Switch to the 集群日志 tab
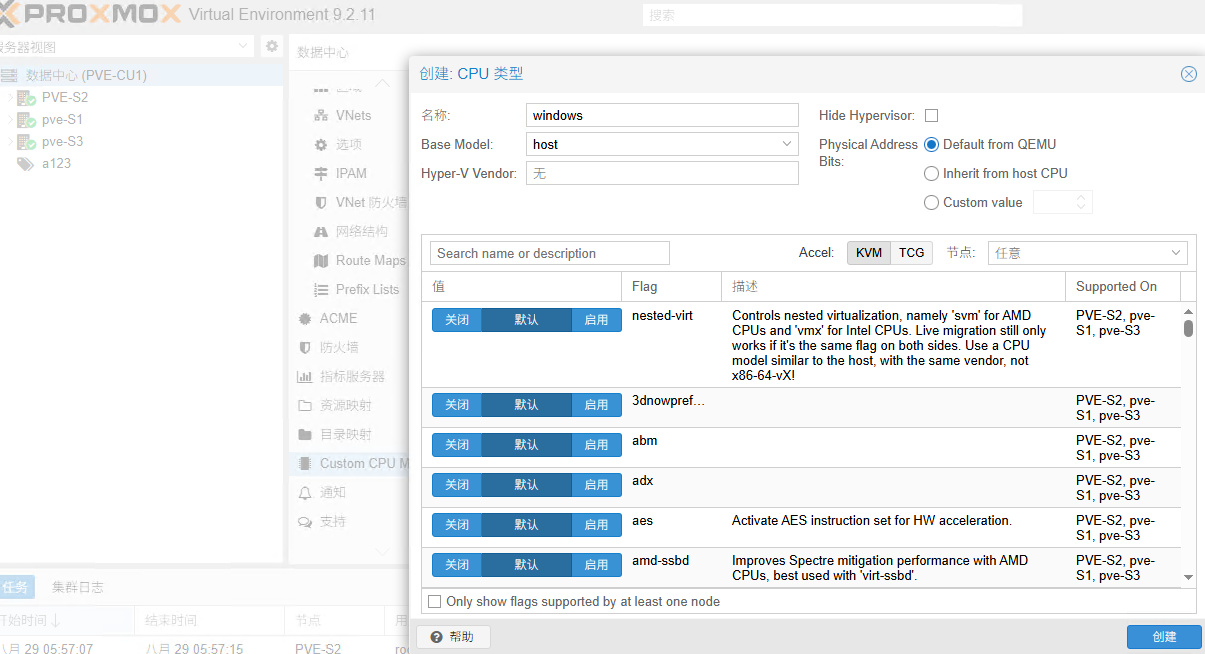The width and height of the screenshot is (1205, 654). (77, 587)
